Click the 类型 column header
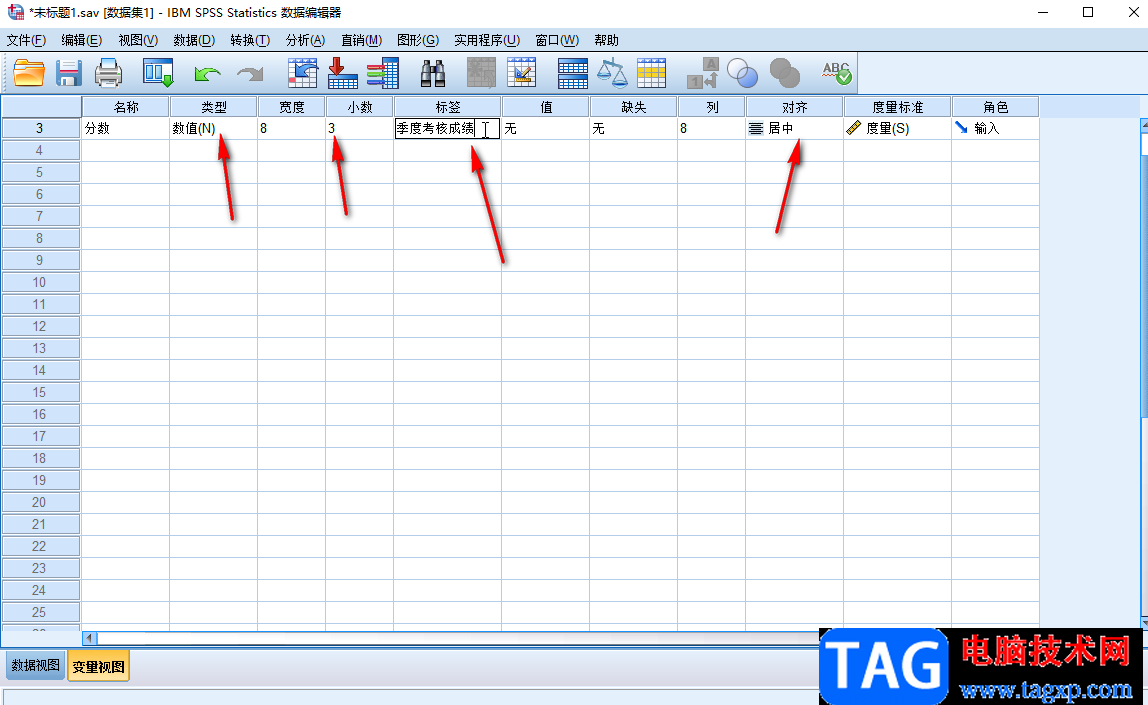Screen dimensions: 1148x705 coord(214,107)
